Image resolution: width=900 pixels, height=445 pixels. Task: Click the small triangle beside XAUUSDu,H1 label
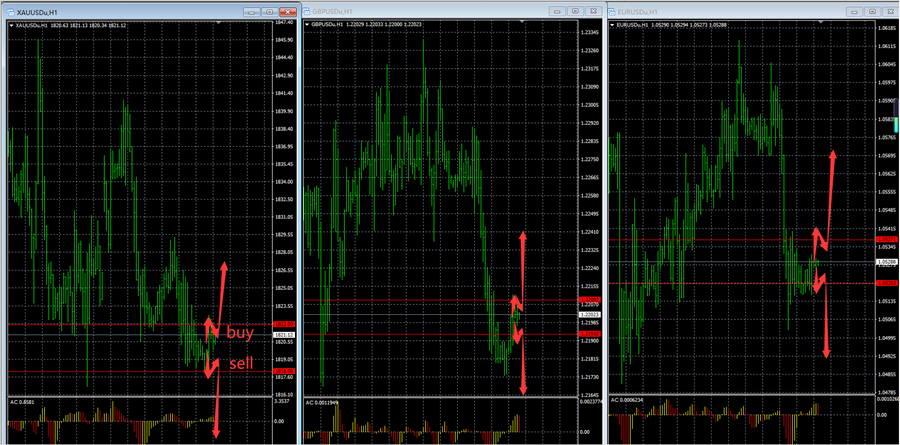(10, 22)
